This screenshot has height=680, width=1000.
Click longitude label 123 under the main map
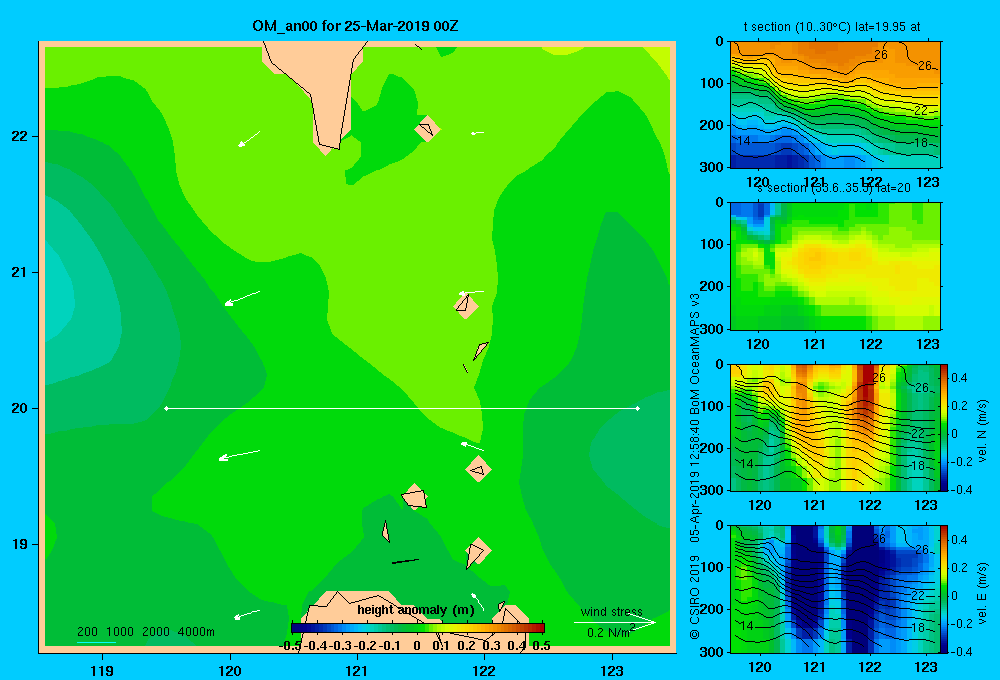click(612, 671)
